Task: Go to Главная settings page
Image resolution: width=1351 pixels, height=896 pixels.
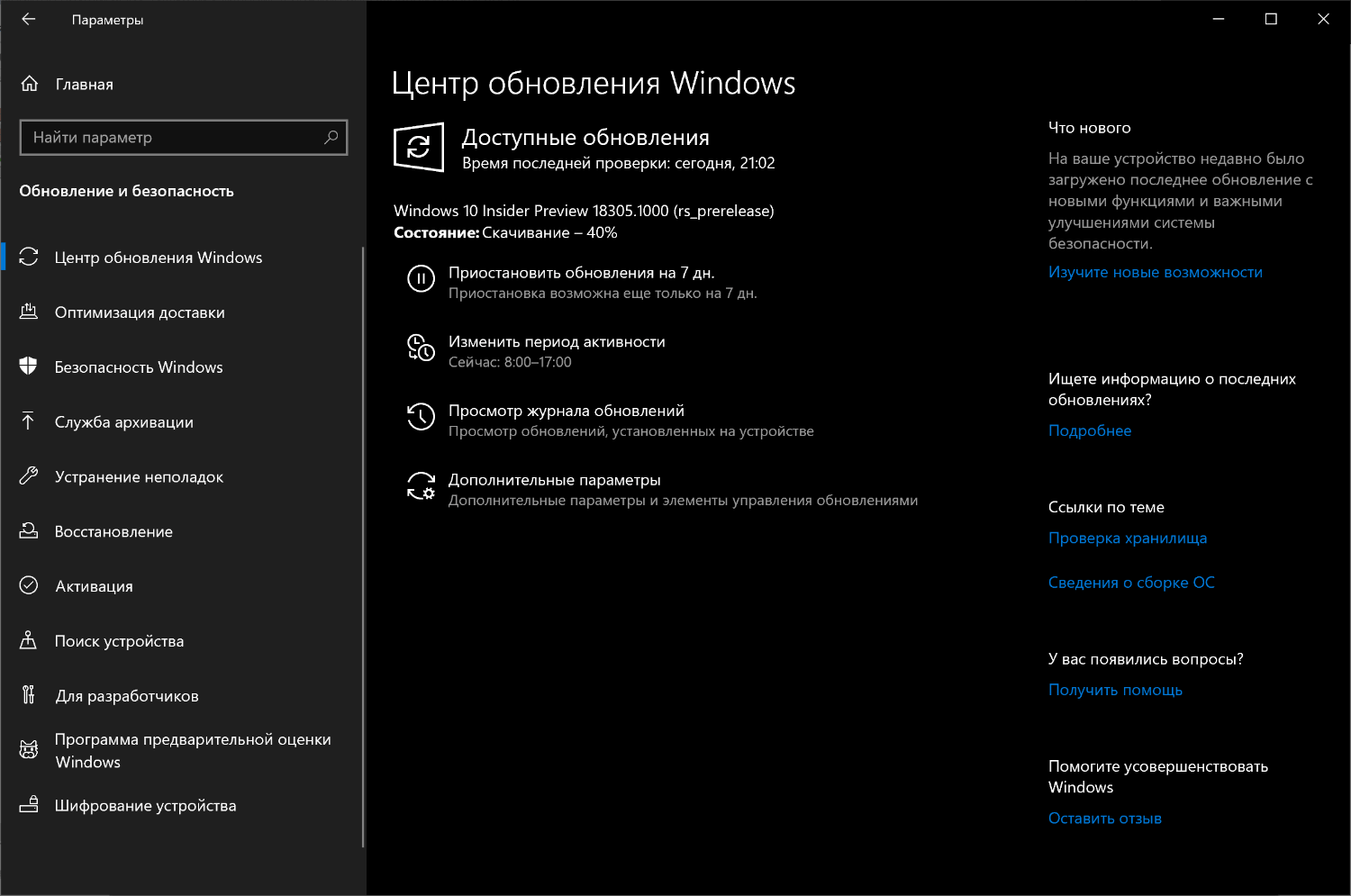Action: click(85, 84)
